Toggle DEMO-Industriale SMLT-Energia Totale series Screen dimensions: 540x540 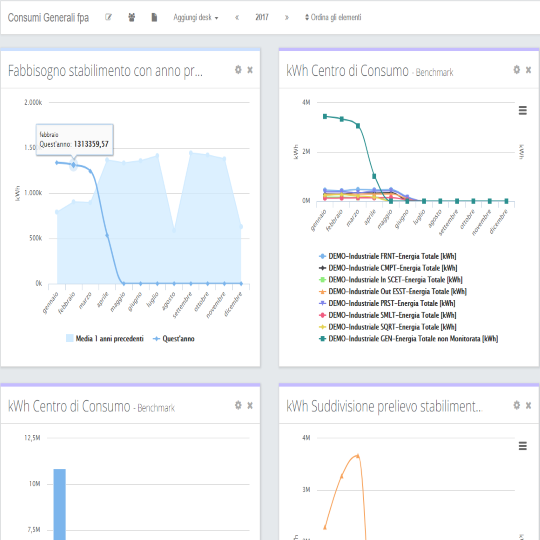pos(388,315)
